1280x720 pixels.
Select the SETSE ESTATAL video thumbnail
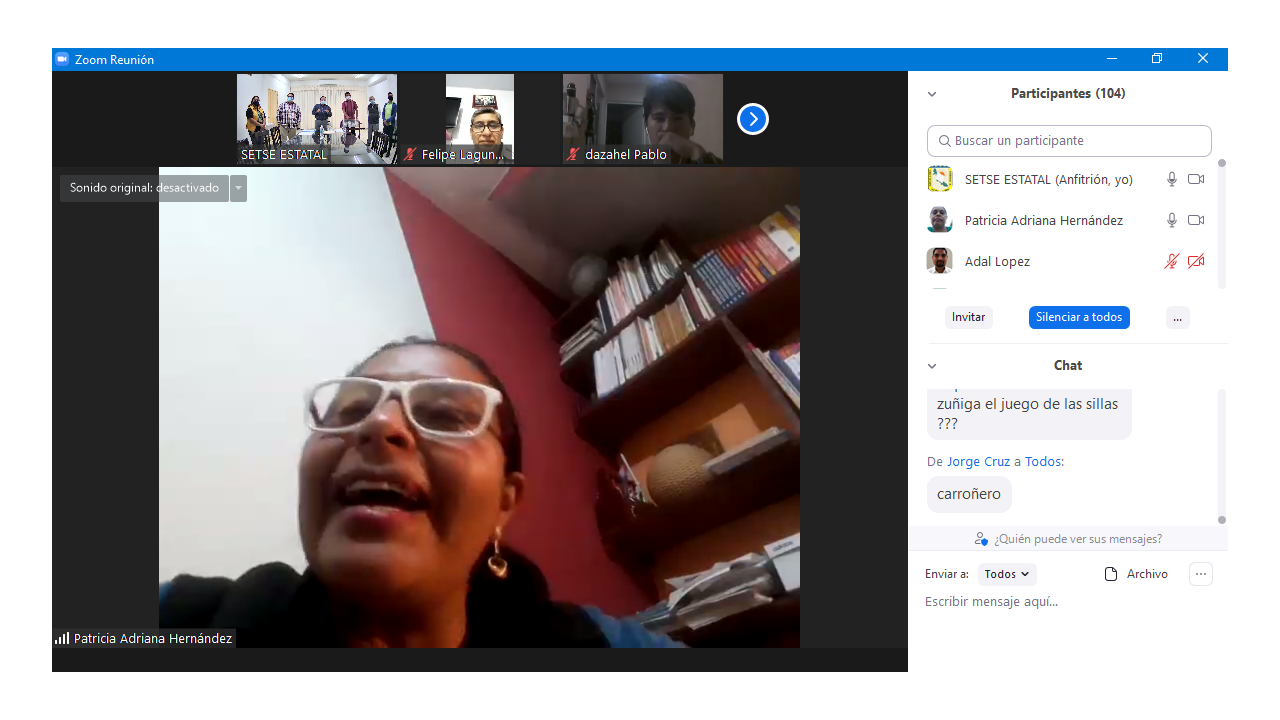coord(317,119)
